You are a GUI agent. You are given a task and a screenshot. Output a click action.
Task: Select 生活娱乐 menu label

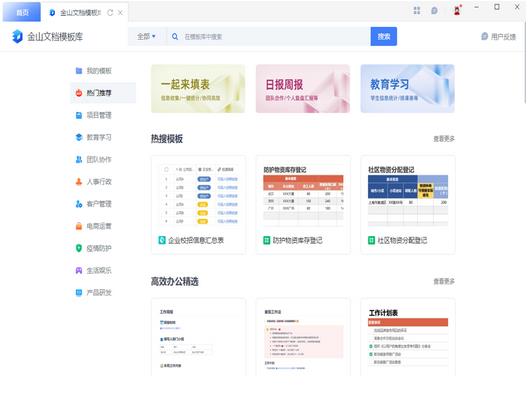(99, 271)
